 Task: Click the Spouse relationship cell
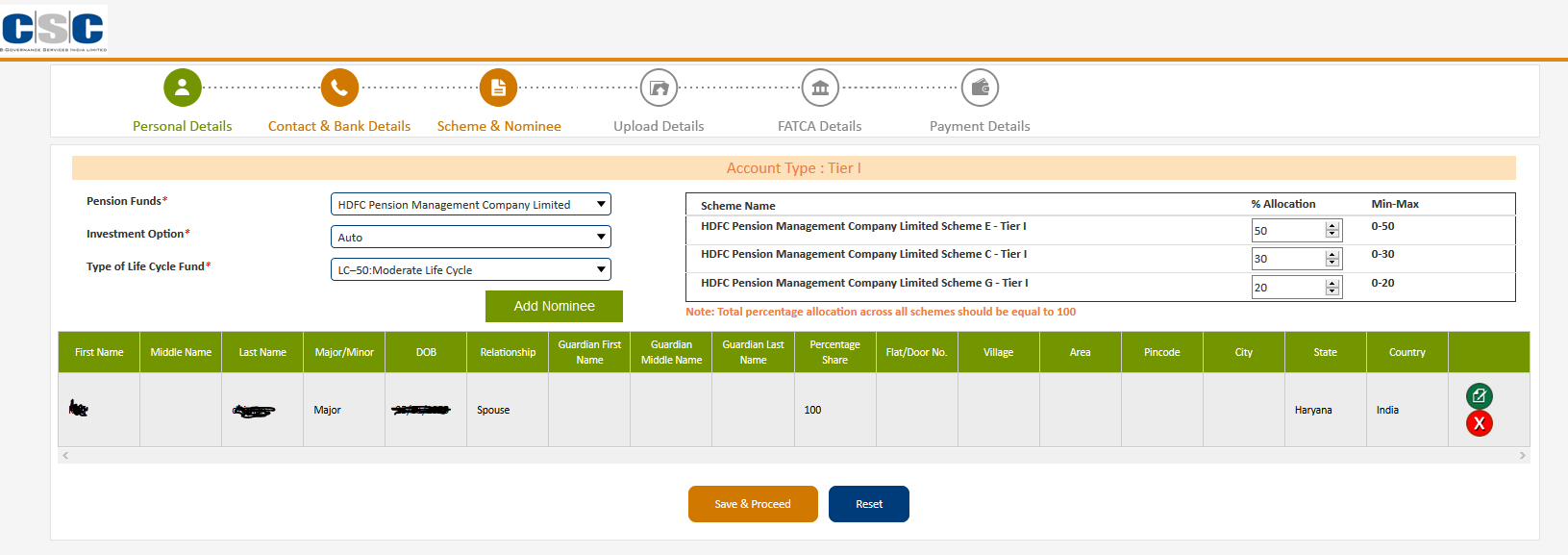click(x=508, y=410)
